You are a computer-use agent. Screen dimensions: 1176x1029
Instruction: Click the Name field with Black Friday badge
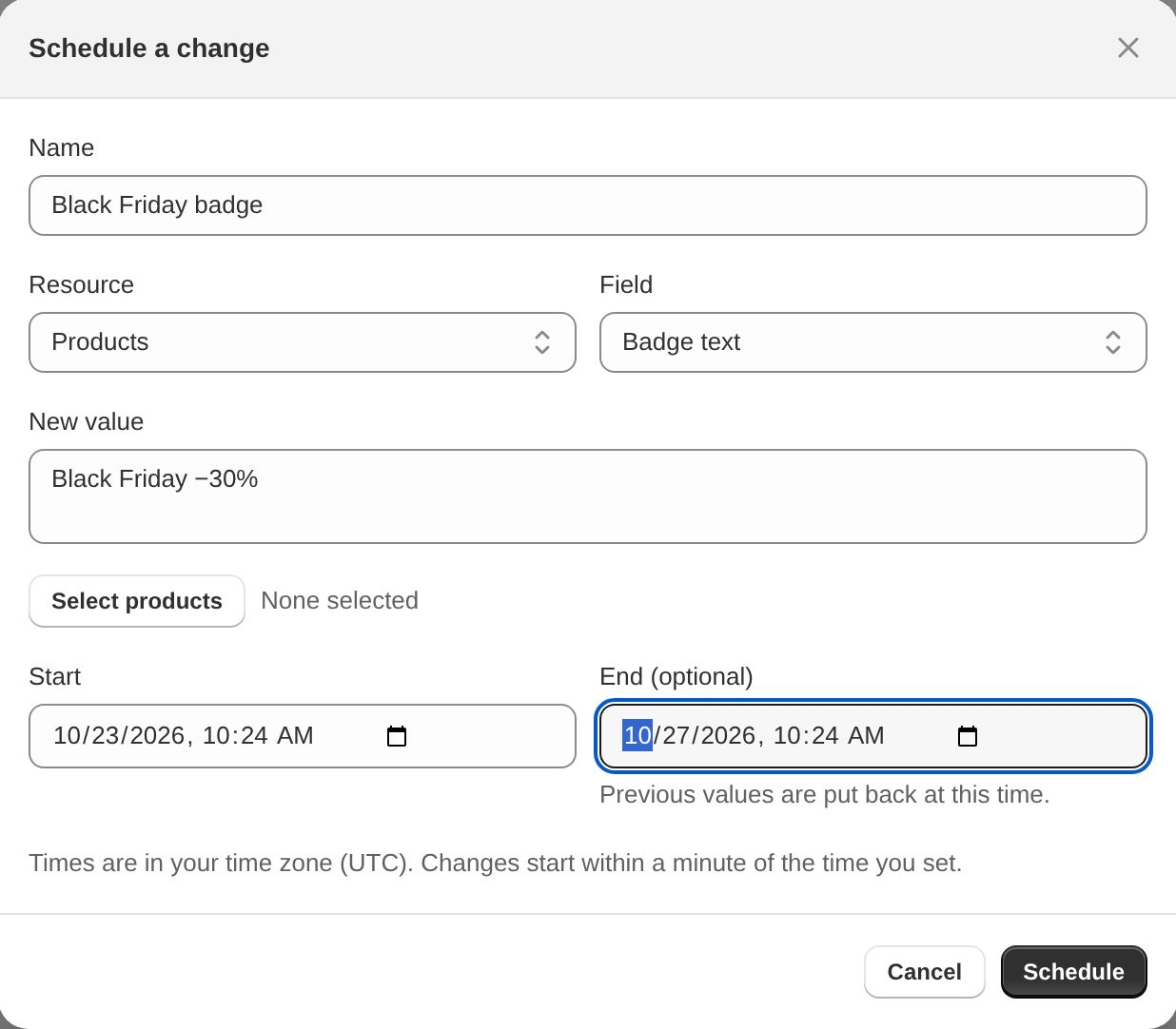588,205
